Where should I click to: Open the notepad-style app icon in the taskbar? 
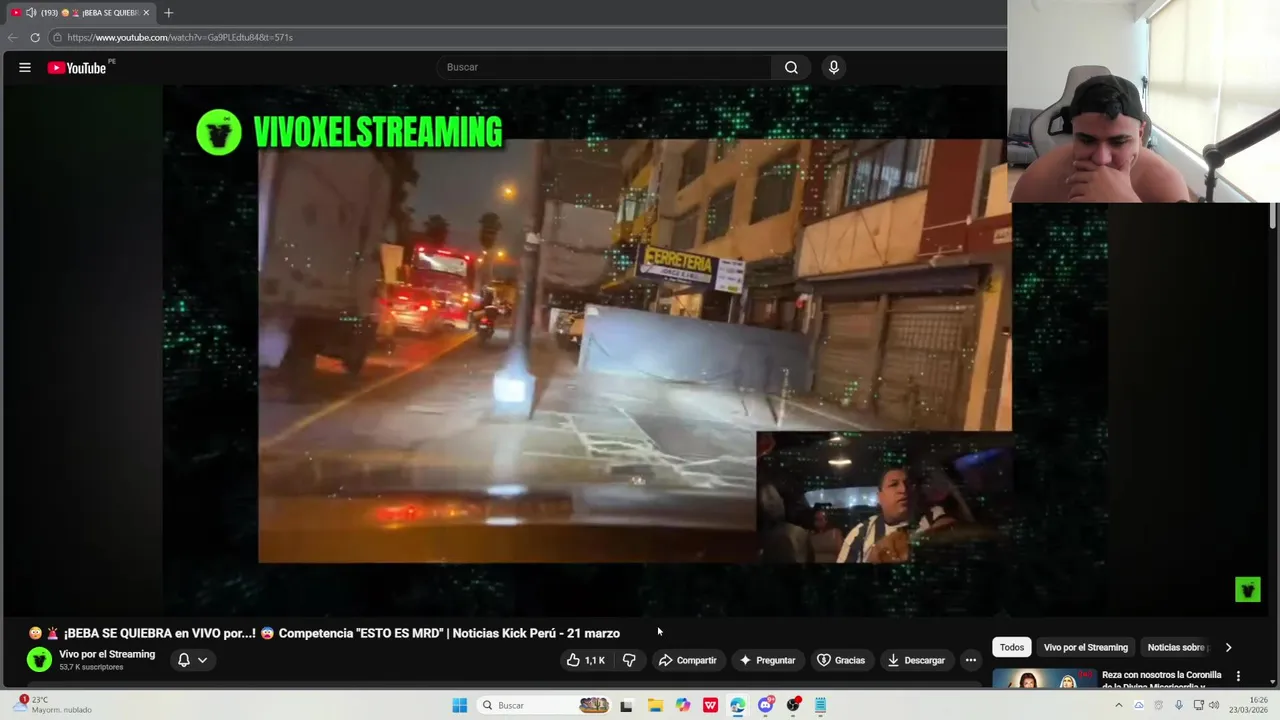[x=820, y=705]
